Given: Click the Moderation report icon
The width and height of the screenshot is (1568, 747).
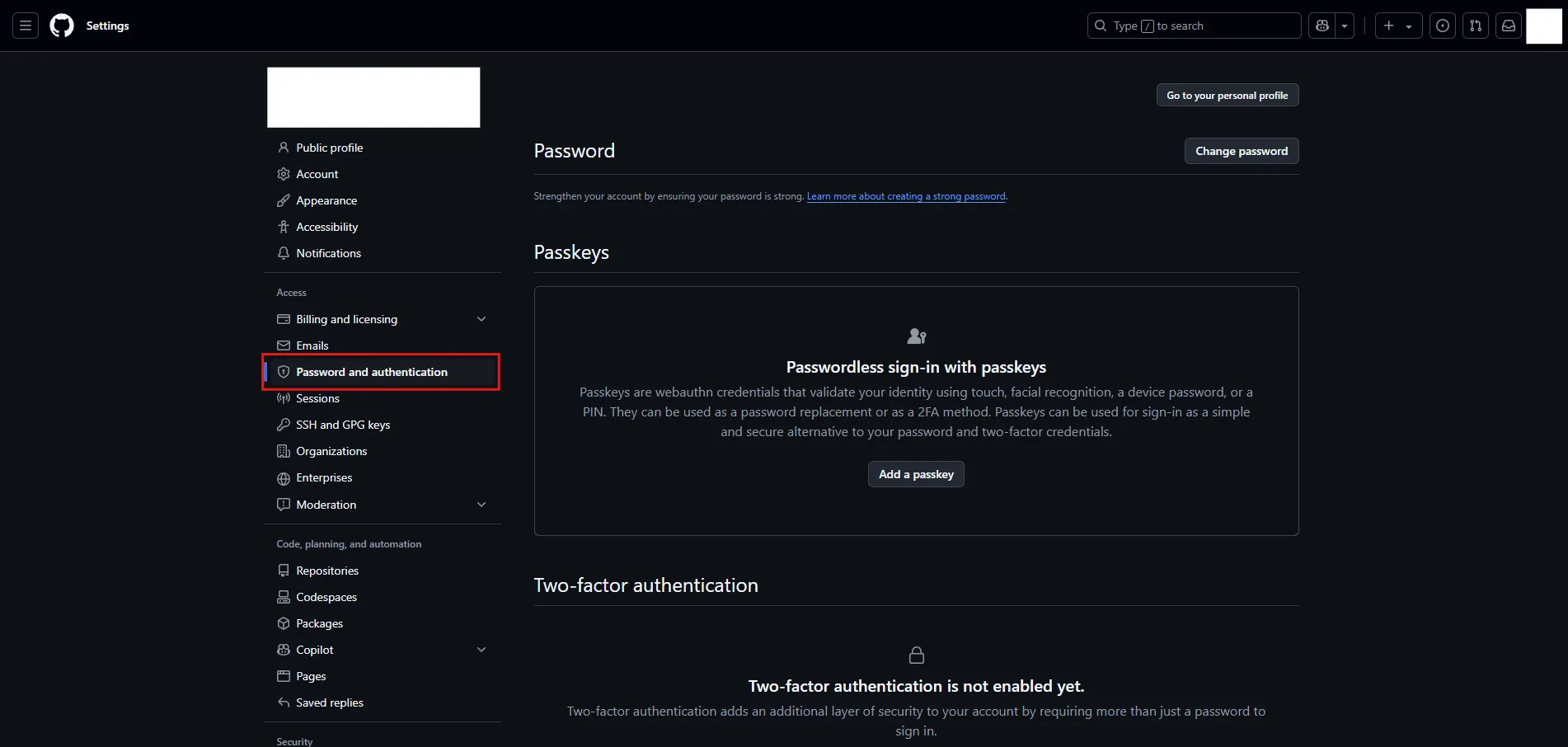Looking at the screenshot, I should pos(284,505).
